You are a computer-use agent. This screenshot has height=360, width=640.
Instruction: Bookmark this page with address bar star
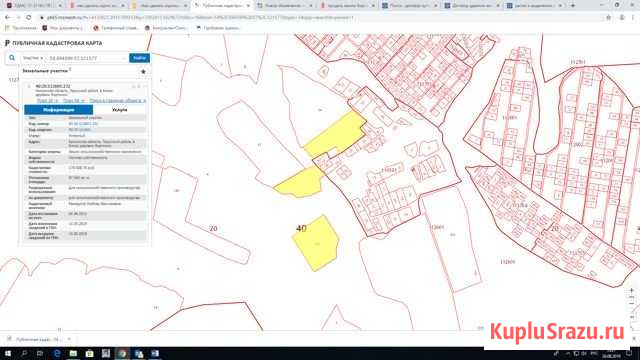click(x=609, y=18)
